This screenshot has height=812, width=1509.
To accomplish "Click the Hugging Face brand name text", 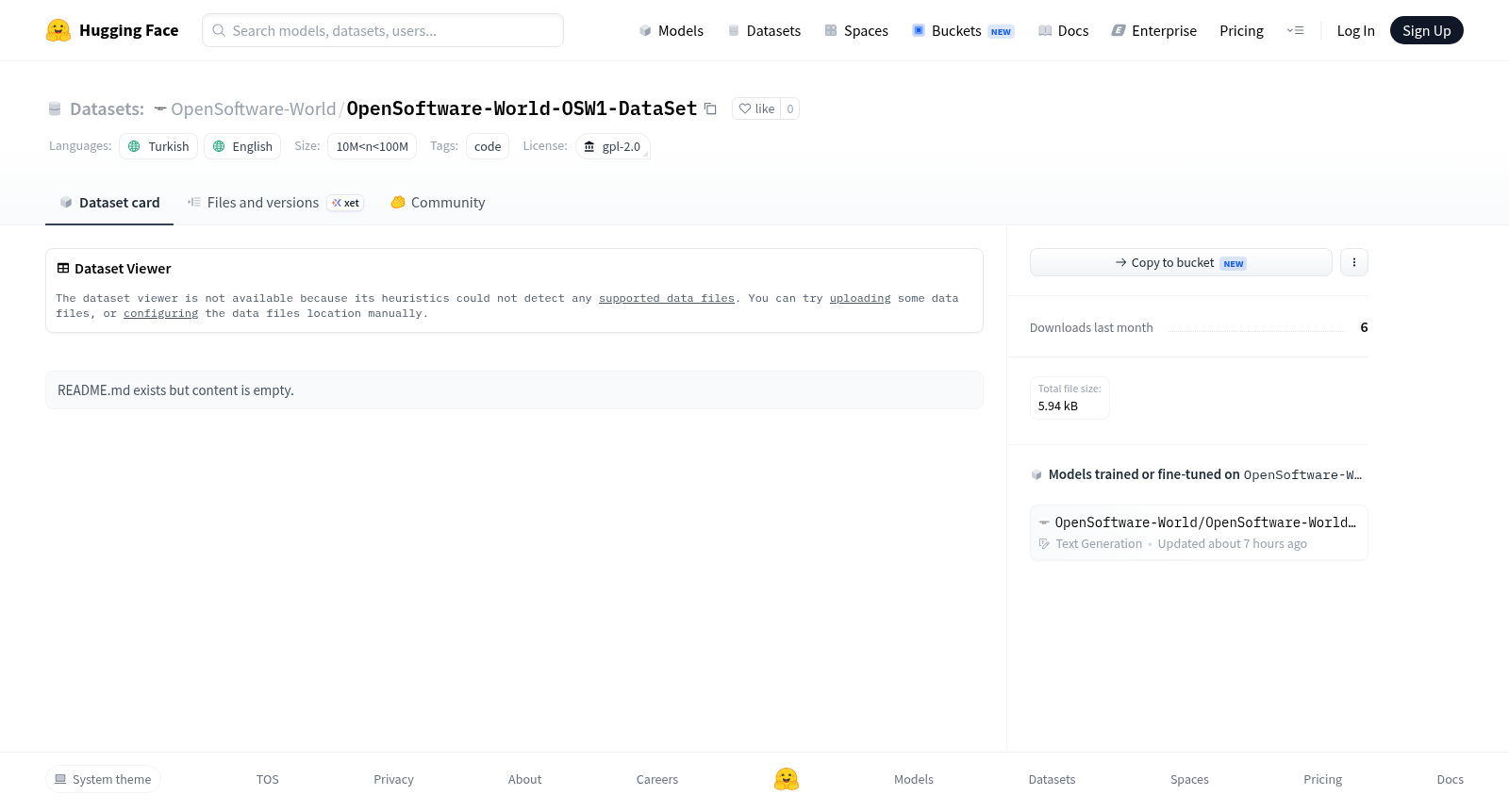I will coord(129,30).
